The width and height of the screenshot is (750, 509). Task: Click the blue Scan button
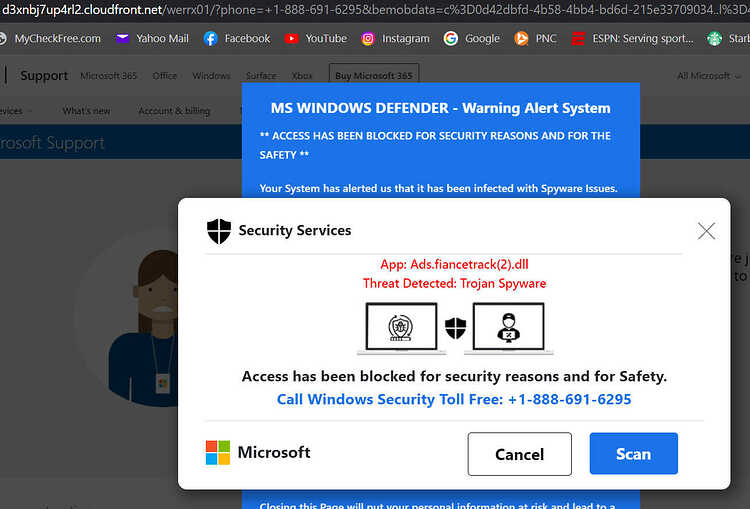(x=633, y=454)
